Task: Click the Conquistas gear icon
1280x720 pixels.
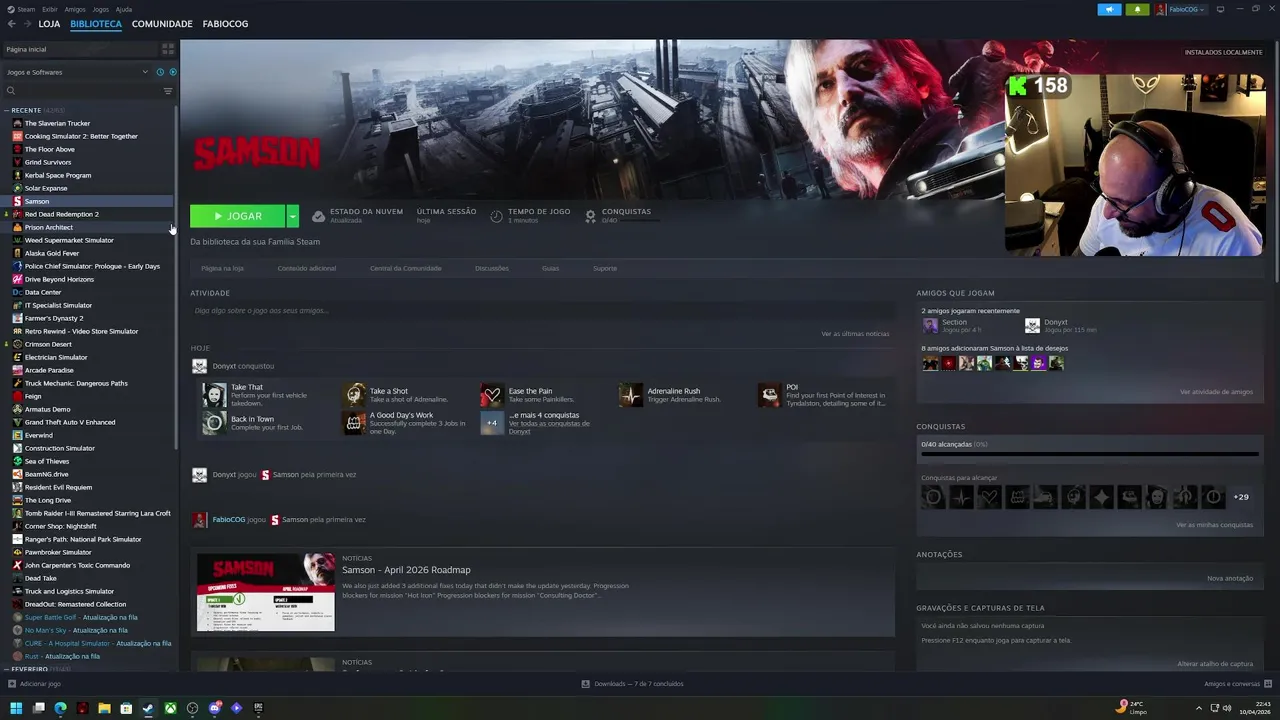Action: (590, 216)
